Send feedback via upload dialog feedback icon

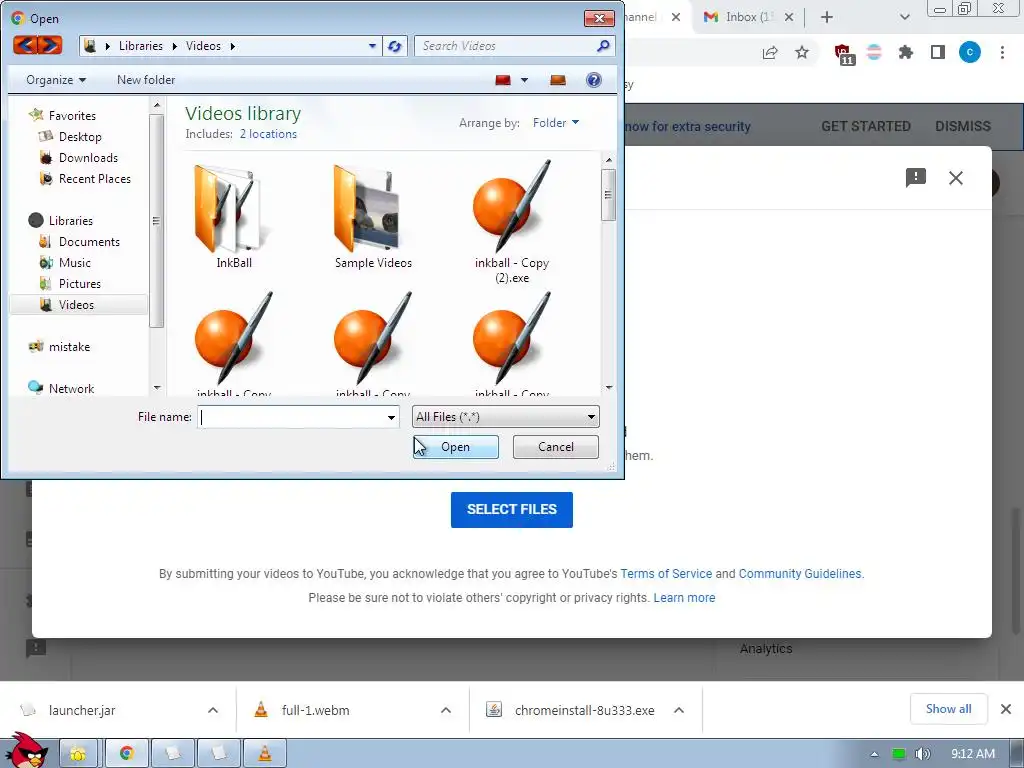coord(916,178)
